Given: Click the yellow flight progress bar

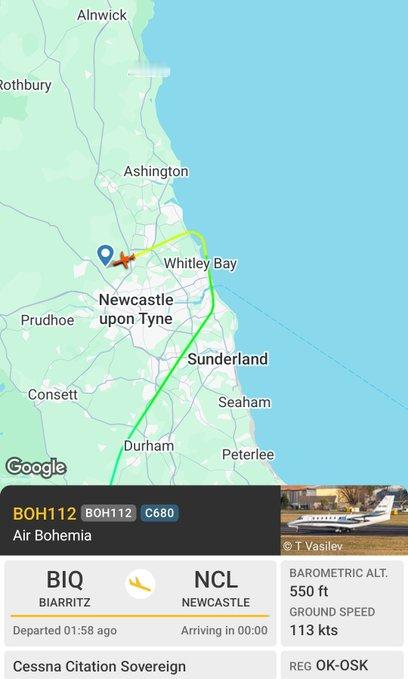Looking at the screenshot, I should click(x=140, y=615).
